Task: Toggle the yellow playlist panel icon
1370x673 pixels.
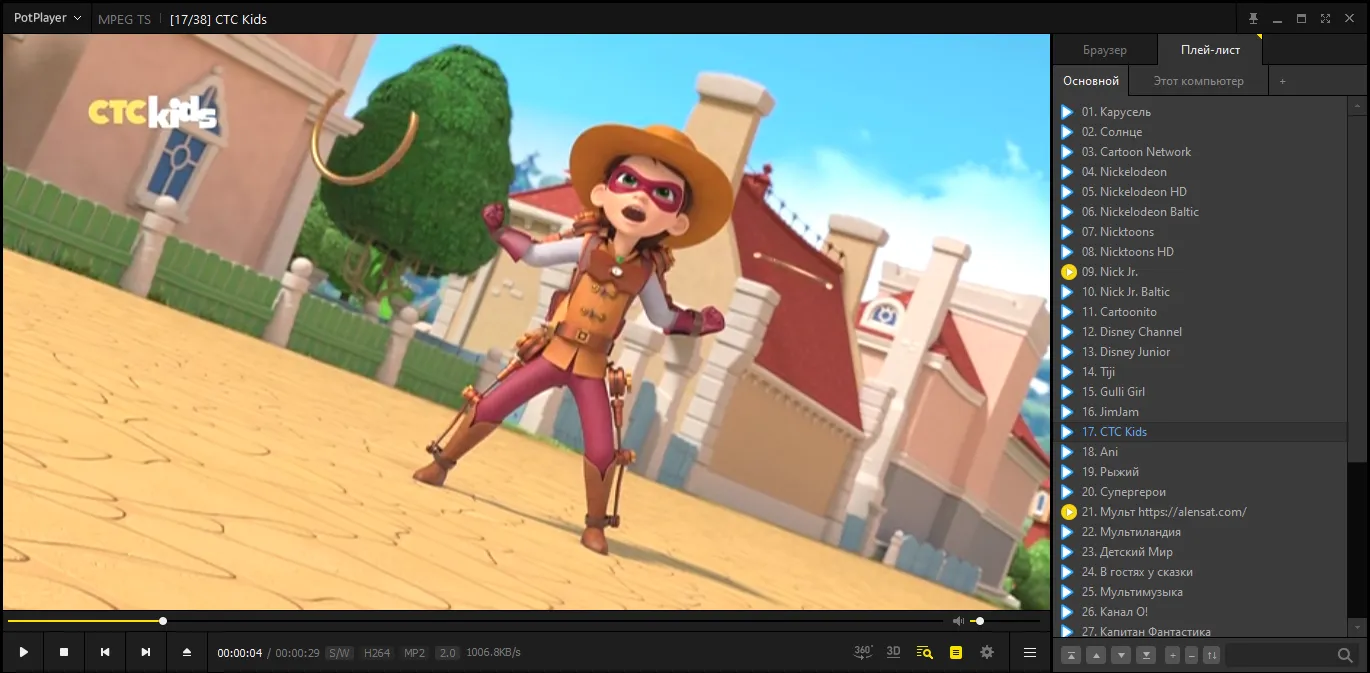Action: [956, 652]
